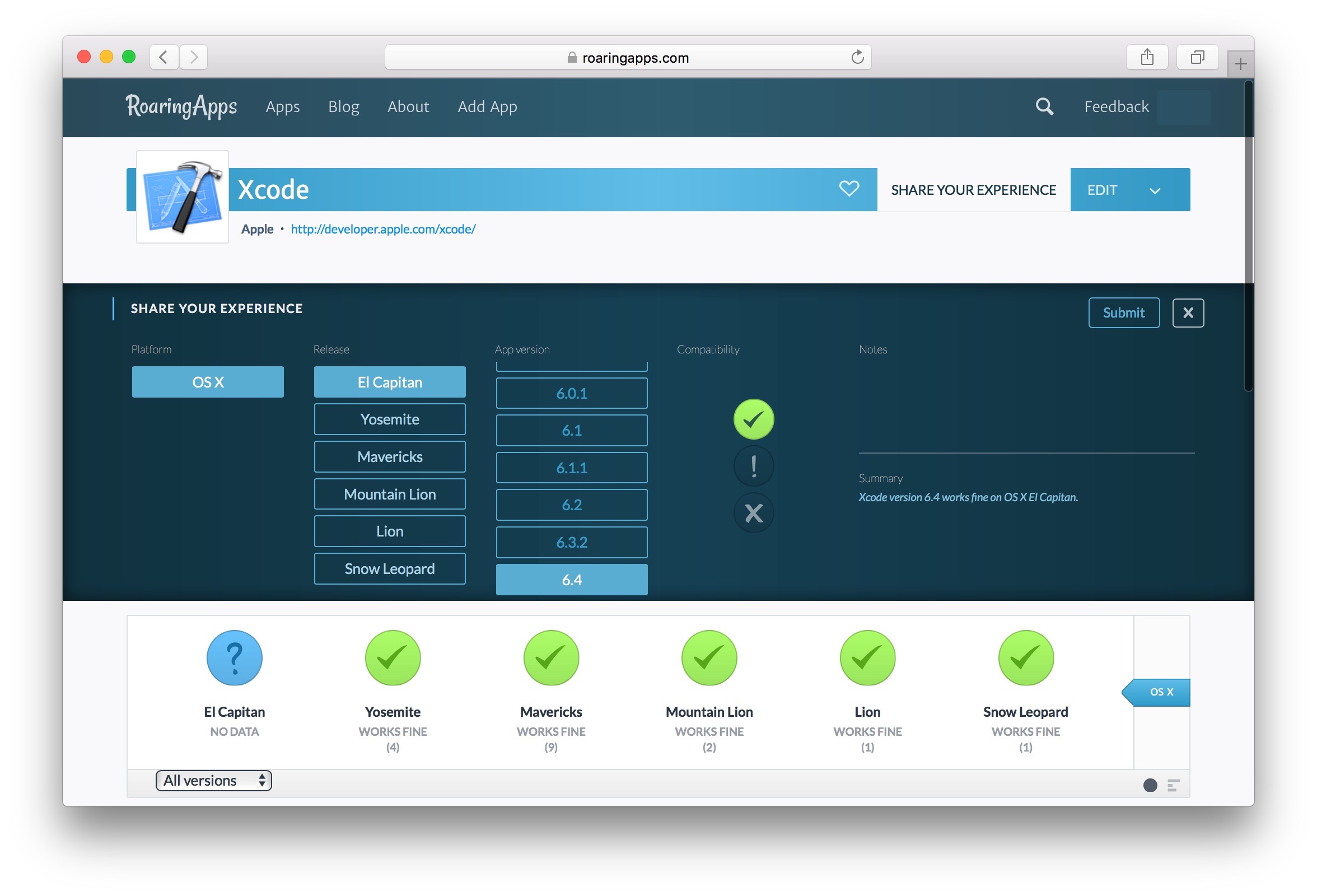Reload the page in address bar

(x=857, y=57)
